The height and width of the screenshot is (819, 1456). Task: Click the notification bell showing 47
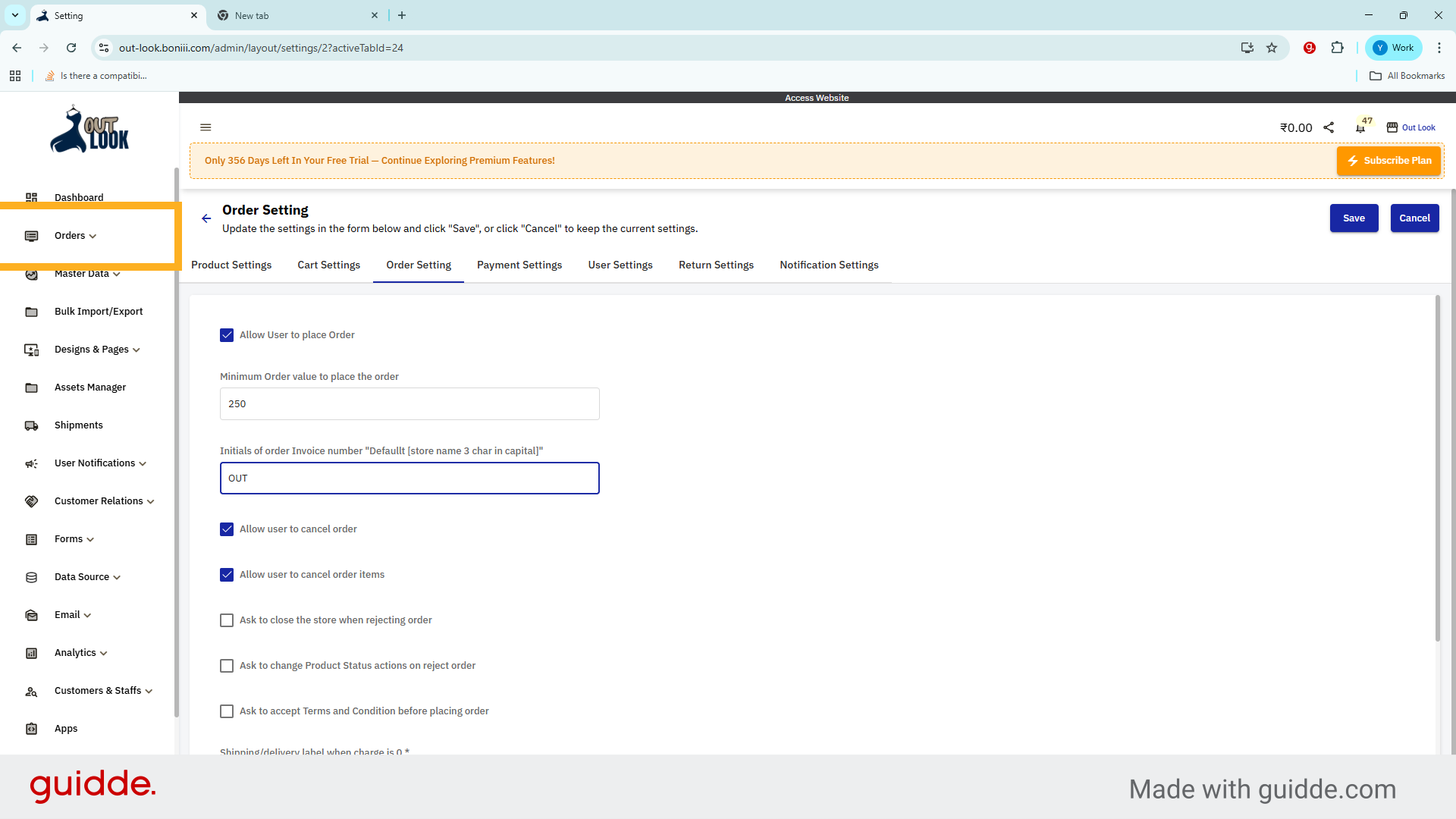1361,127
